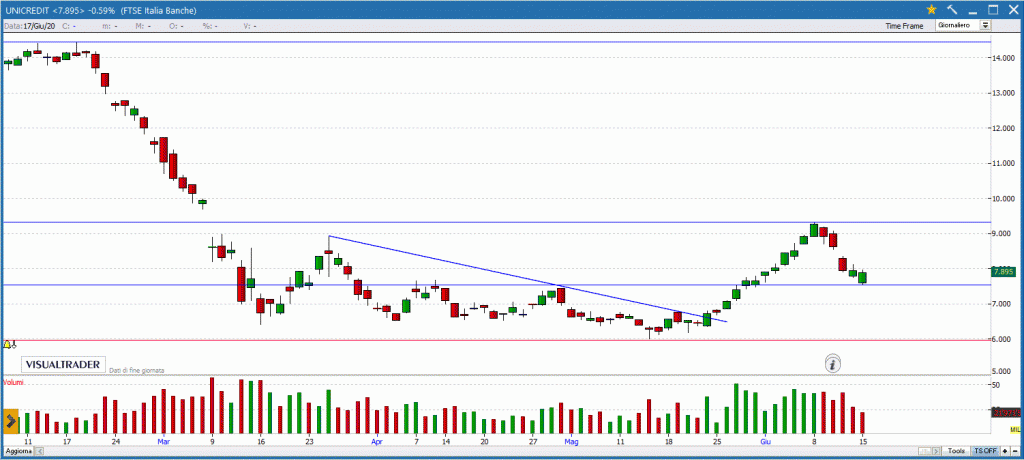Click the volume value badge on right axis
1024x460 pixels.
click(x=1006, y=412)
